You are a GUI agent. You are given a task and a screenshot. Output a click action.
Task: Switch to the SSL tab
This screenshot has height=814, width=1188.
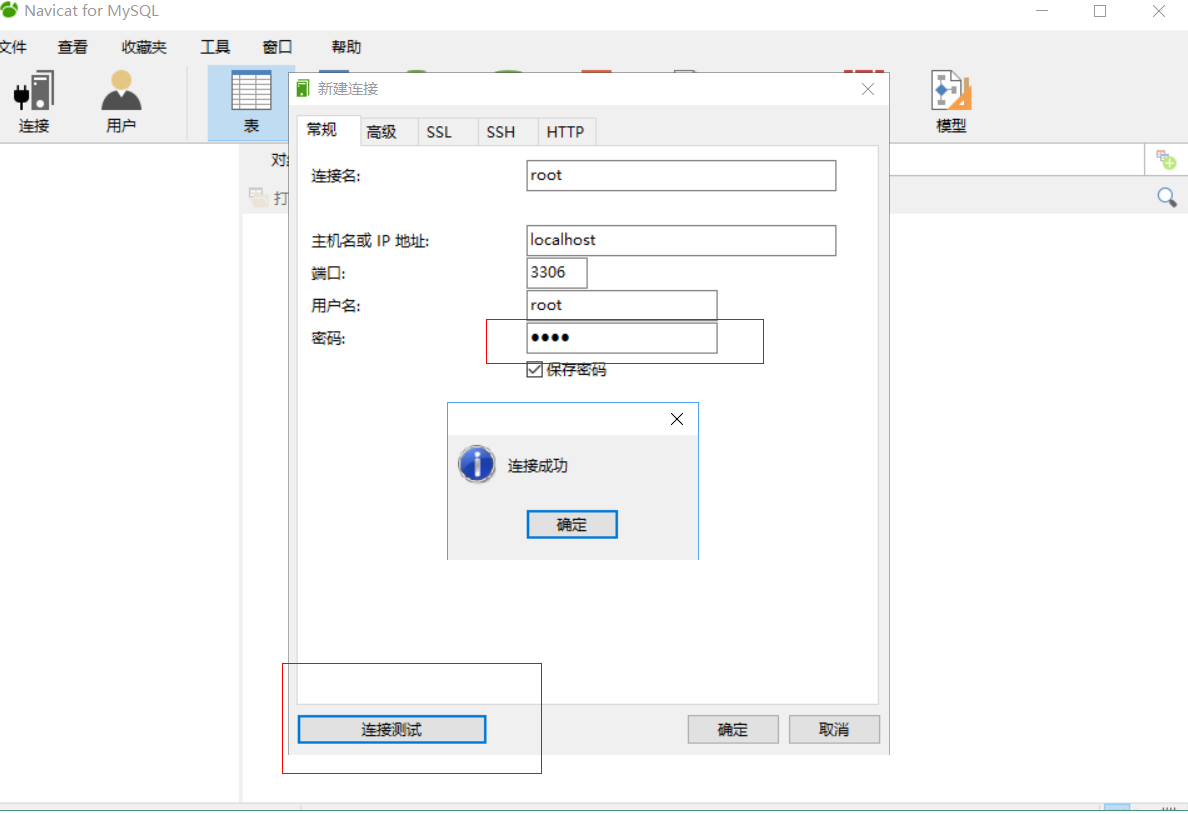tap(439, 132)
